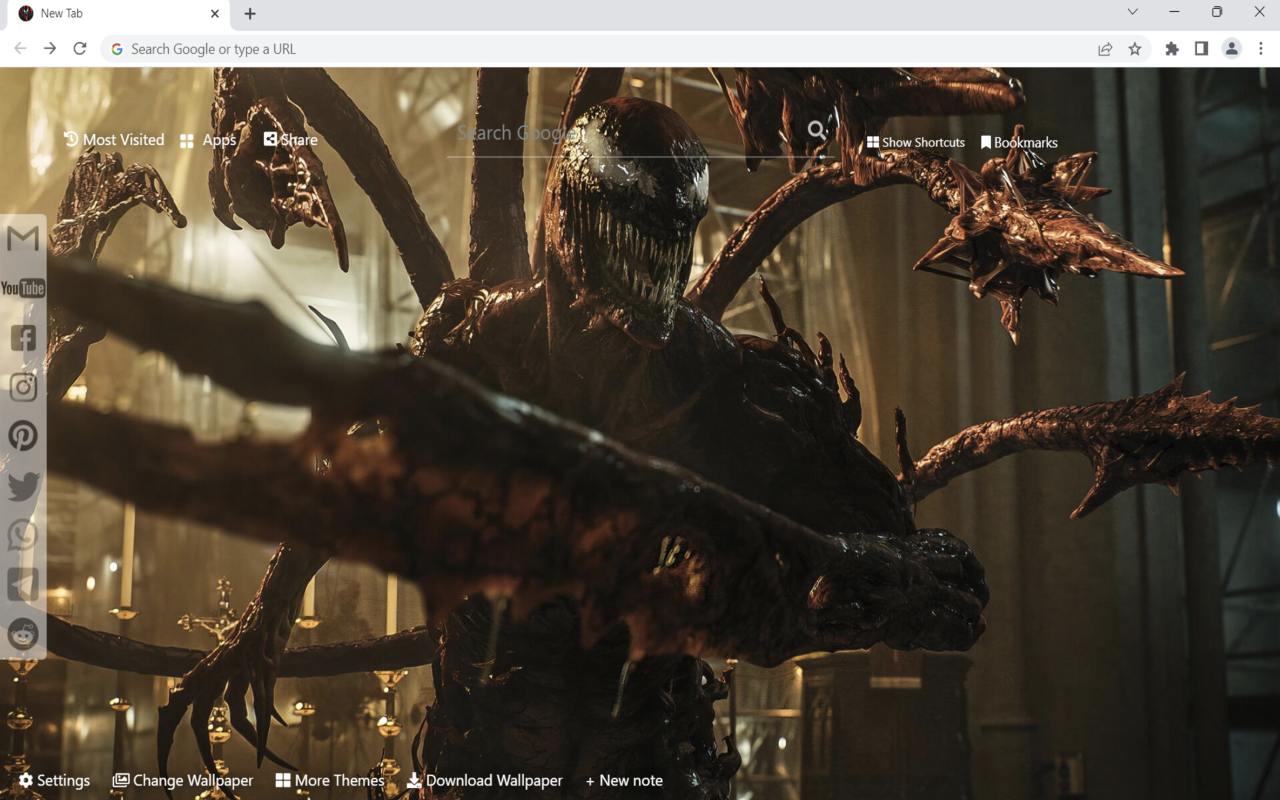Viewport: 1280px width, 800px height.
Task: Focus the address bar
Action: pyautogui.click(x=600, y=49)
